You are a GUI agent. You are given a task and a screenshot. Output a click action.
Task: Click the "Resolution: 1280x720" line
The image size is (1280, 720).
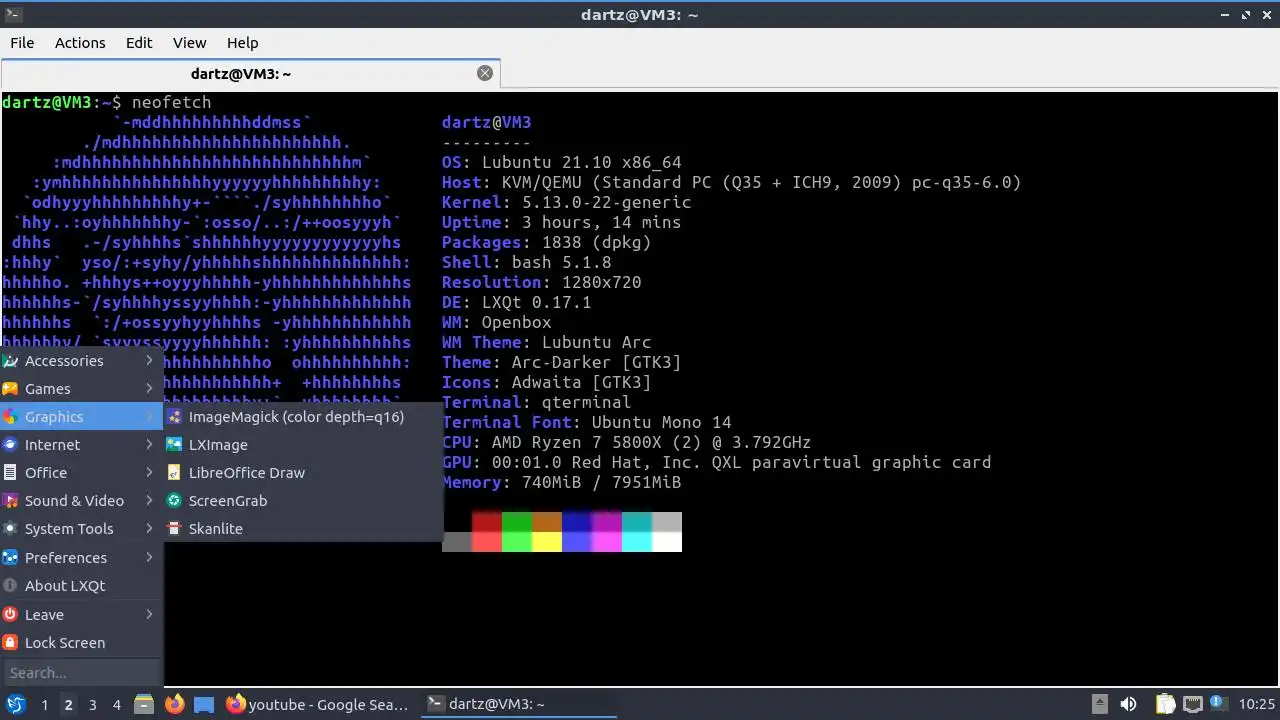coord(542,282)
